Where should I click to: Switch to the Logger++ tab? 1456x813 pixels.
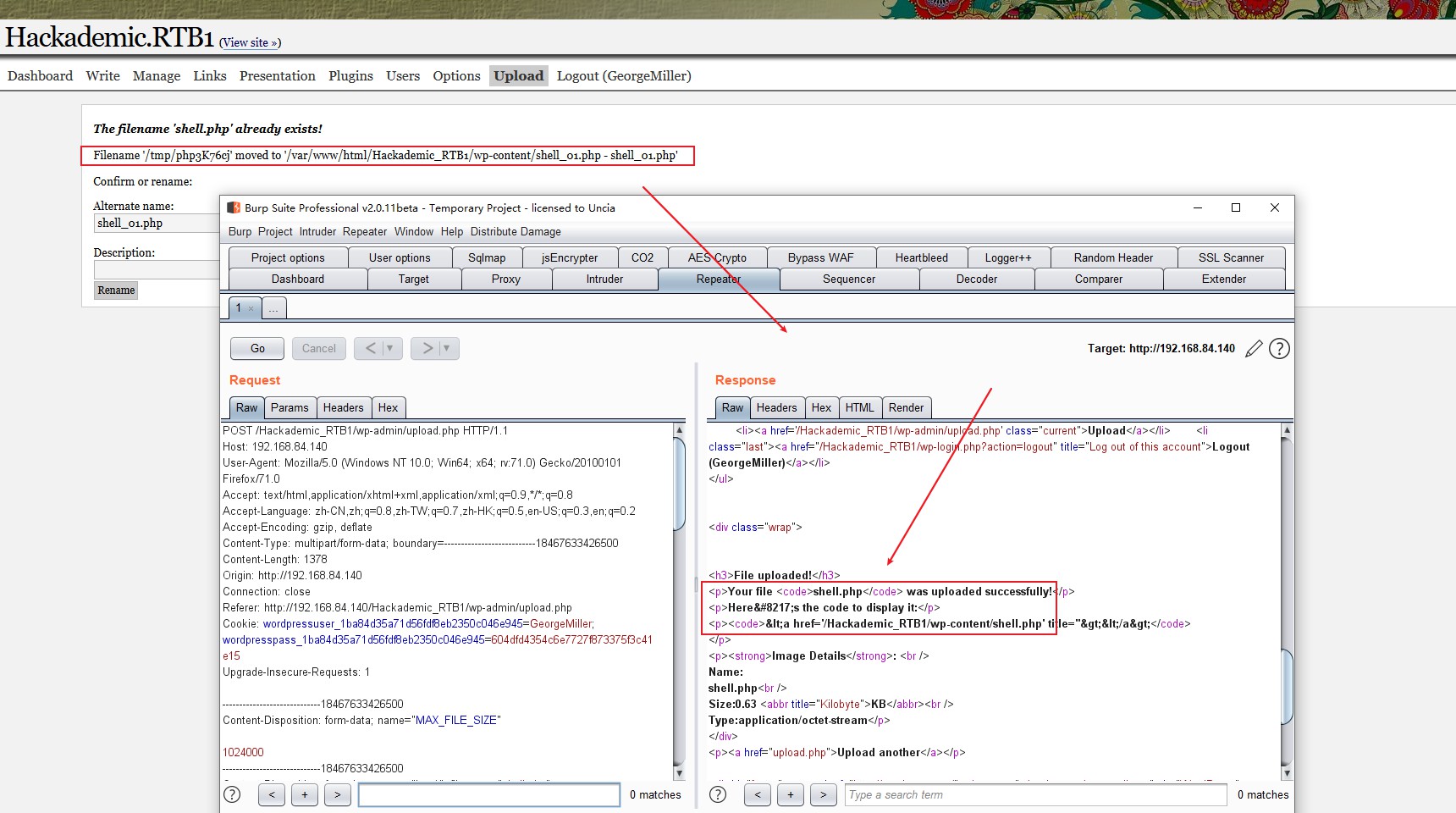click(1008, 257)
